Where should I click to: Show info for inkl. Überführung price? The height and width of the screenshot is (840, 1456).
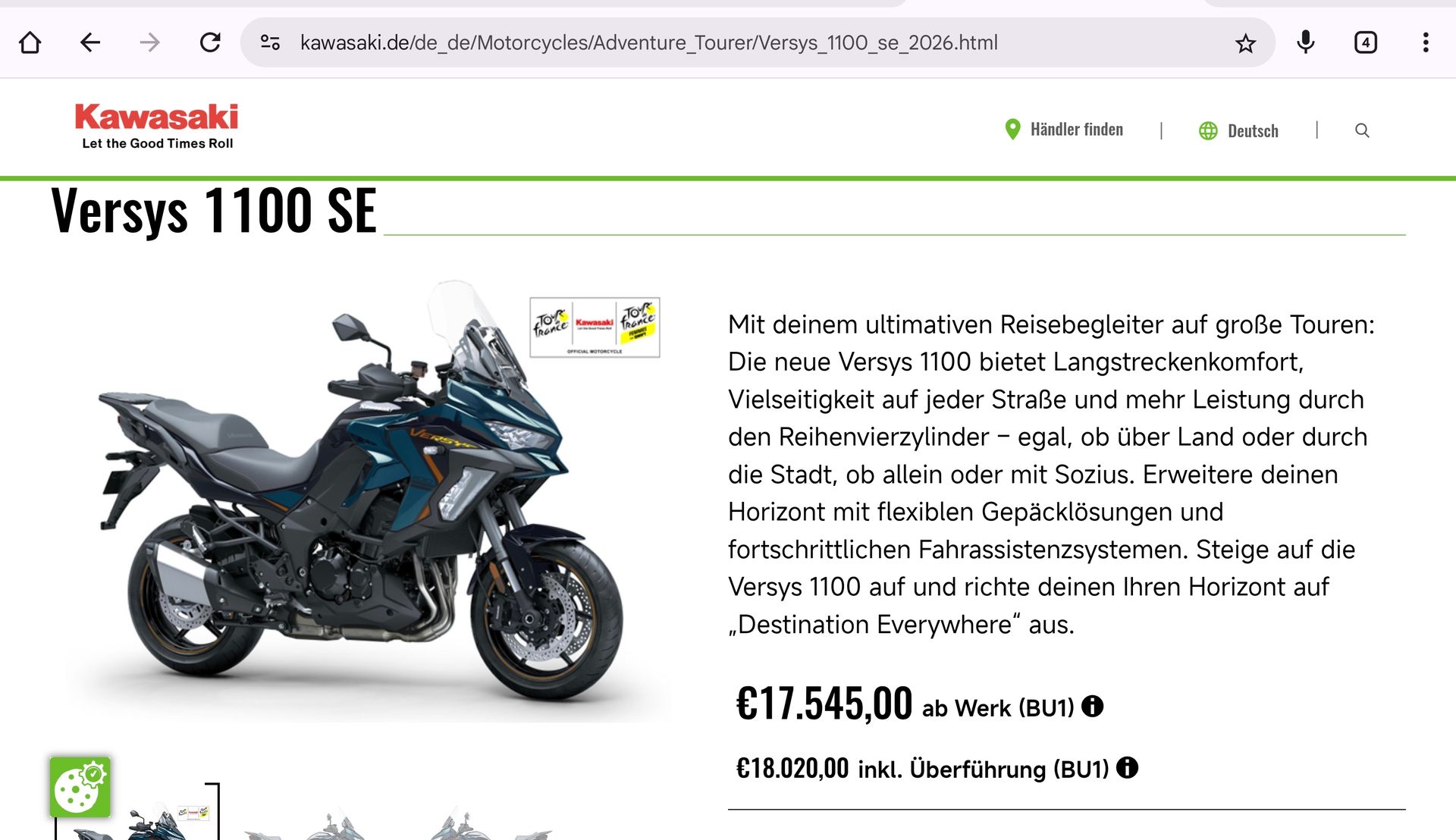(x=1128, y=767)
